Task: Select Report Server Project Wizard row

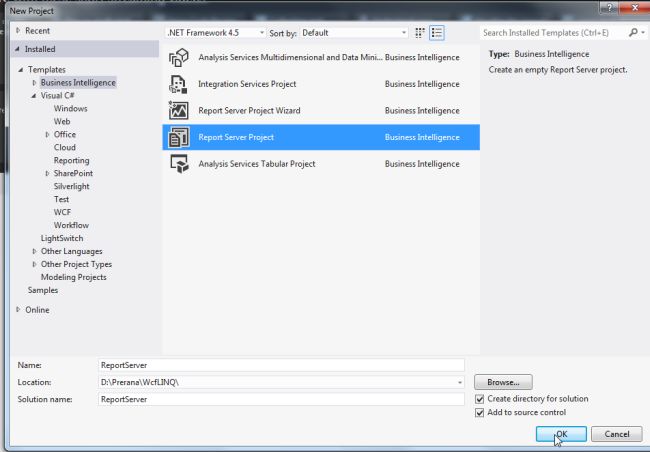Action: coord(321,111)
